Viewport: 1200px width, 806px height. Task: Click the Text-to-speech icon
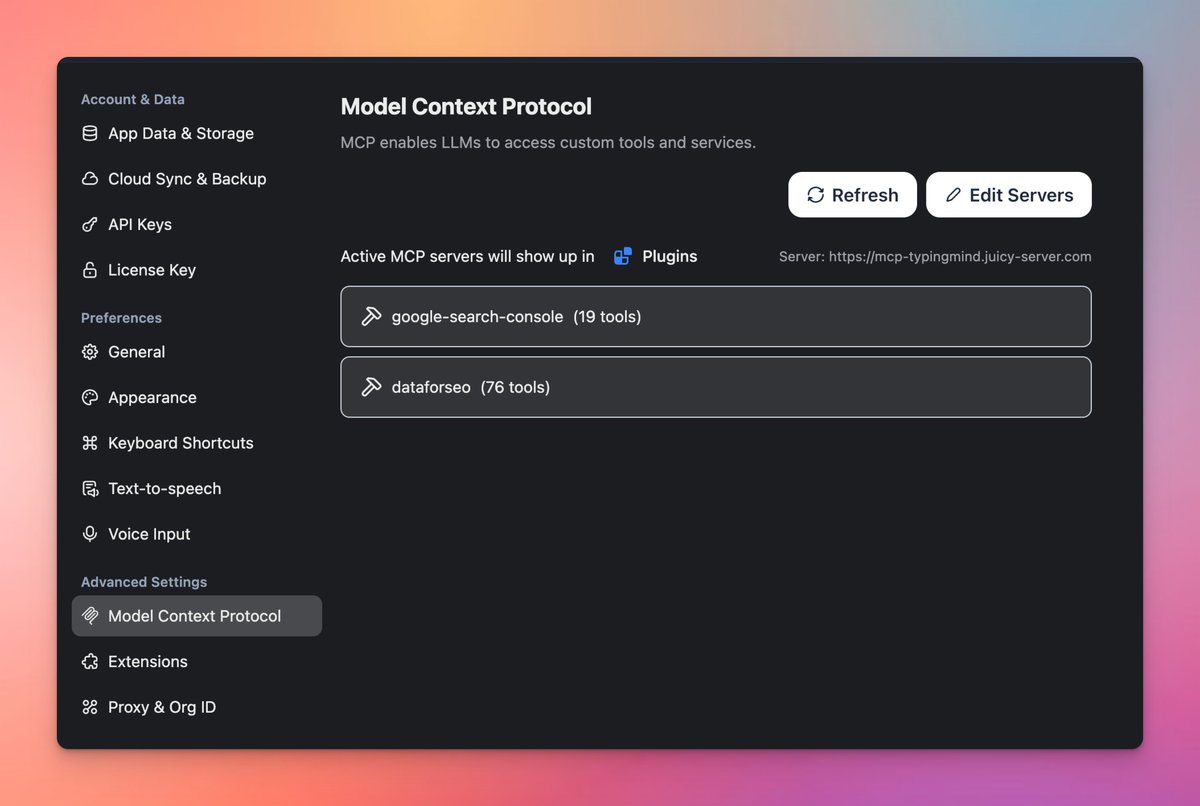(x=90, y=489)
